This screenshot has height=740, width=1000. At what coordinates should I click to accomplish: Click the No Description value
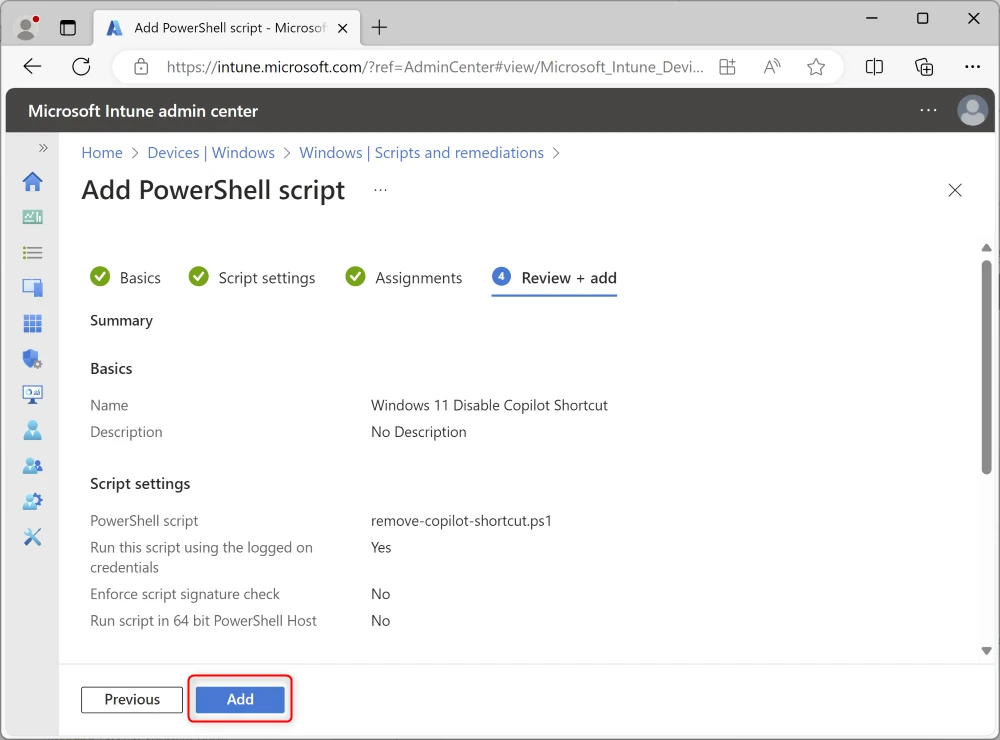[x=418, y=432]
